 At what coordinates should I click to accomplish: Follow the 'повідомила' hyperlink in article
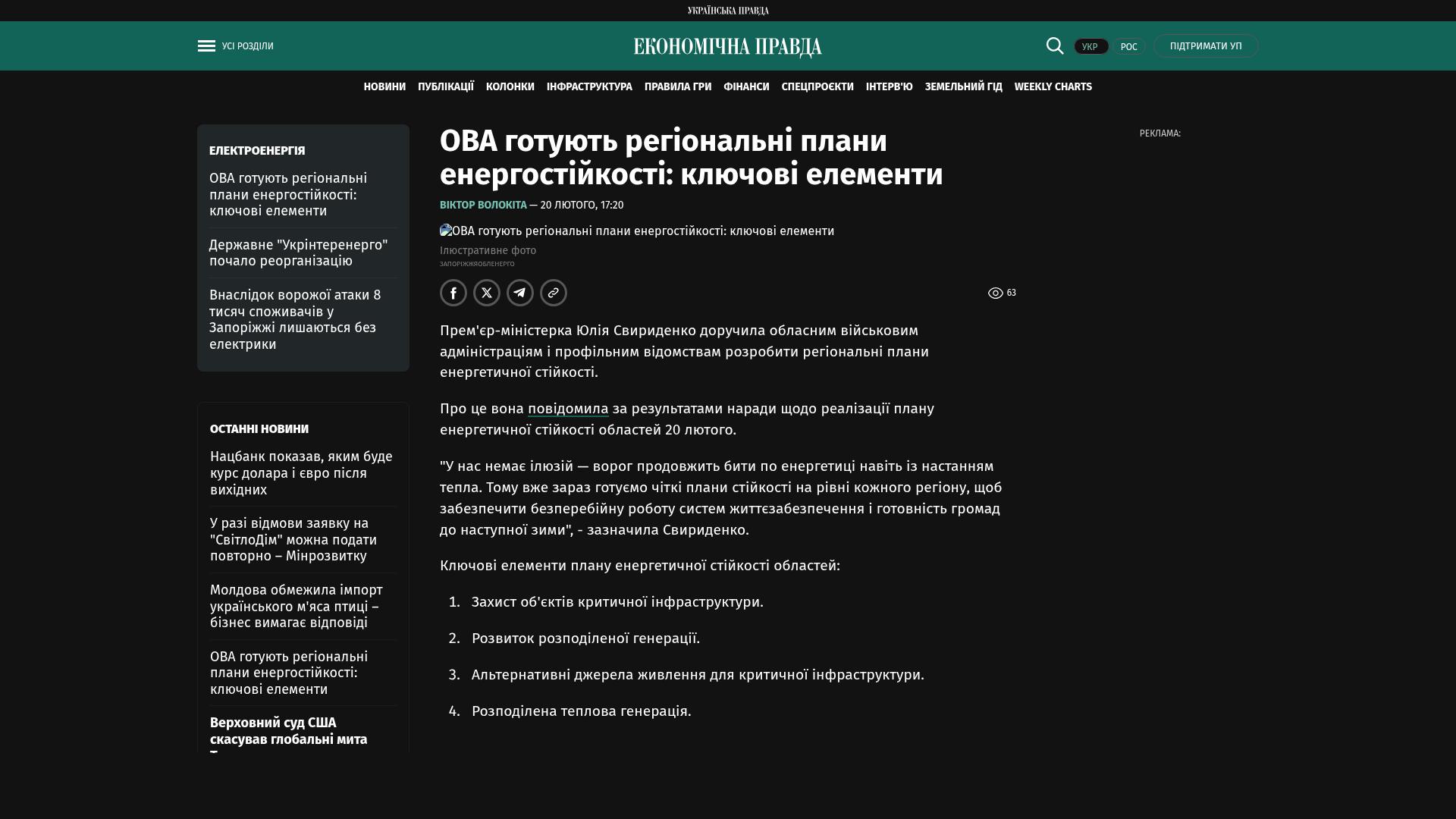pyautogui.click(x=568, y=409)
